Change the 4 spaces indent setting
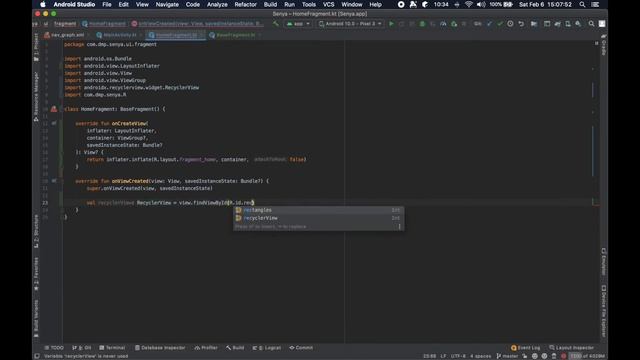The image size is (640, 360). tap(480, 356)
